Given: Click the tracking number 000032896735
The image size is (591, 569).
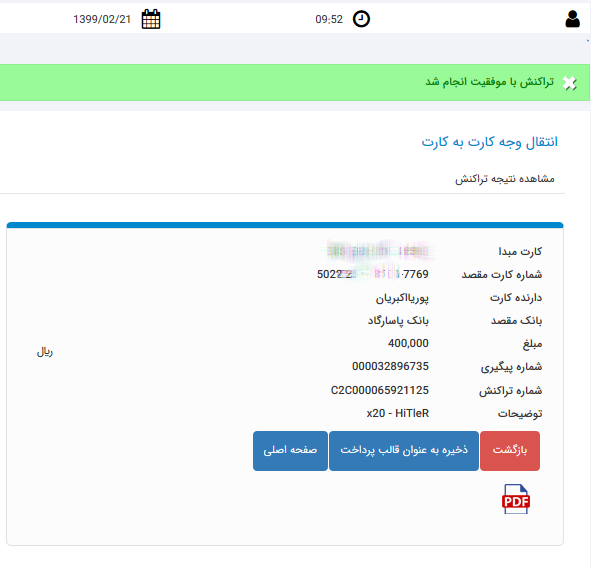Looking at the screenshot, I should point(390,366).
